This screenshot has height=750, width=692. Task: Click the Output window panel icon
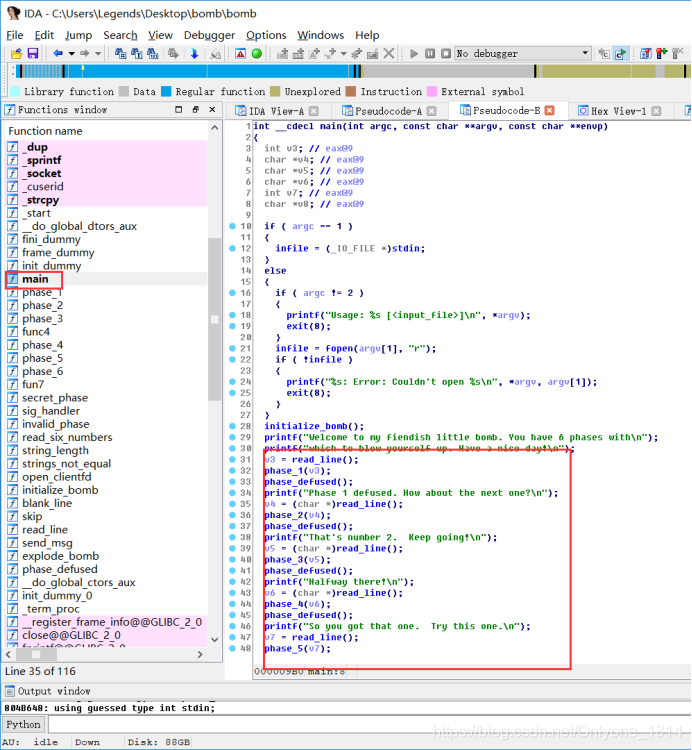pos(10,691)
